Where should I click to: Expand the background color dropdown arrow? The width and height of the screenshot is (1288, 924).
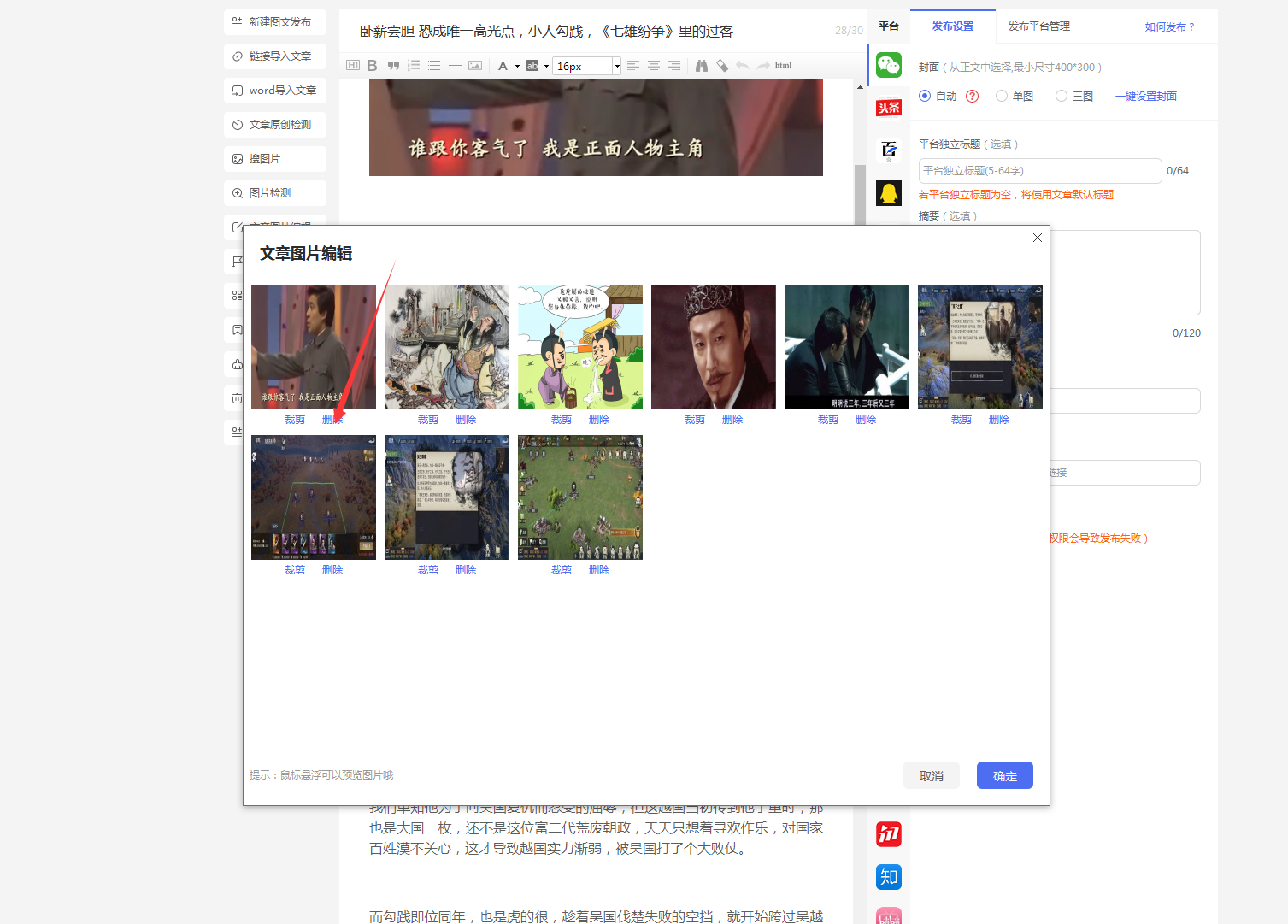pos(547,66)
